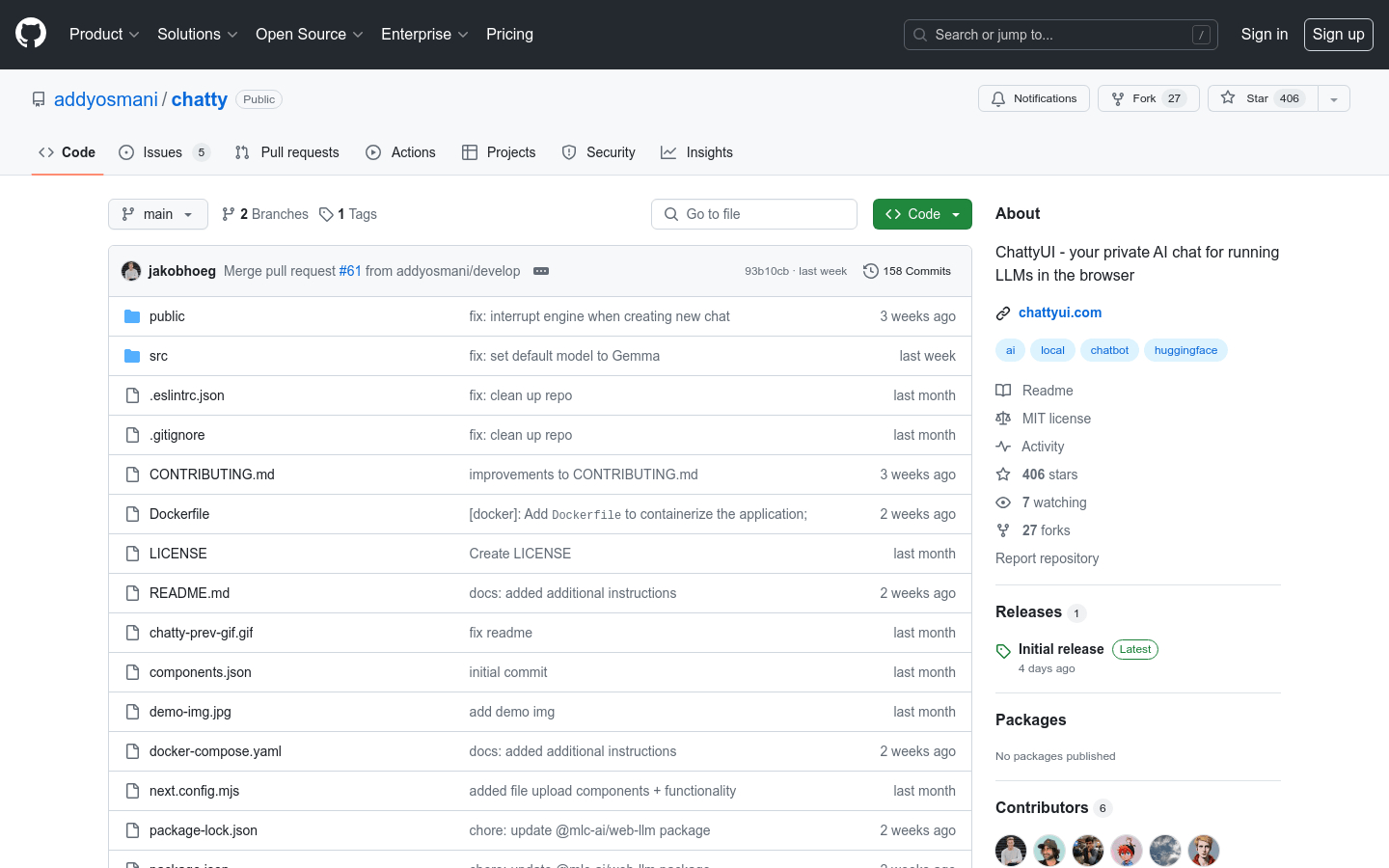Open the main branch selector dropdown
1389x868 pixels.
click(x=158, y=214)
